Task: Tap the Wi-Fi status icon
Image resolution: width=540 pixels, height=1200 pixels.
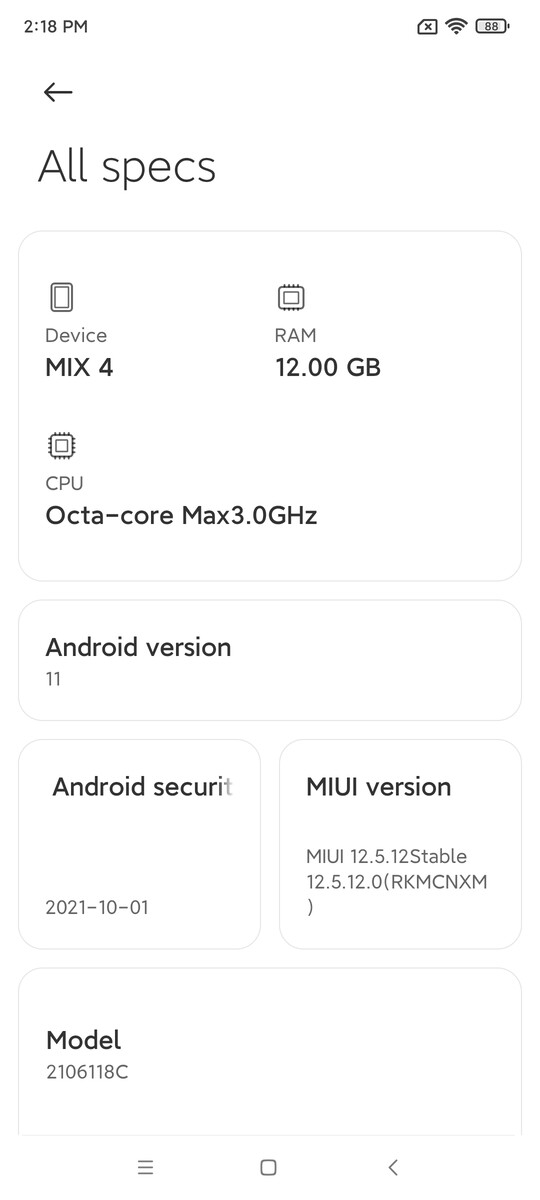Action: click(x=457, y=26)
